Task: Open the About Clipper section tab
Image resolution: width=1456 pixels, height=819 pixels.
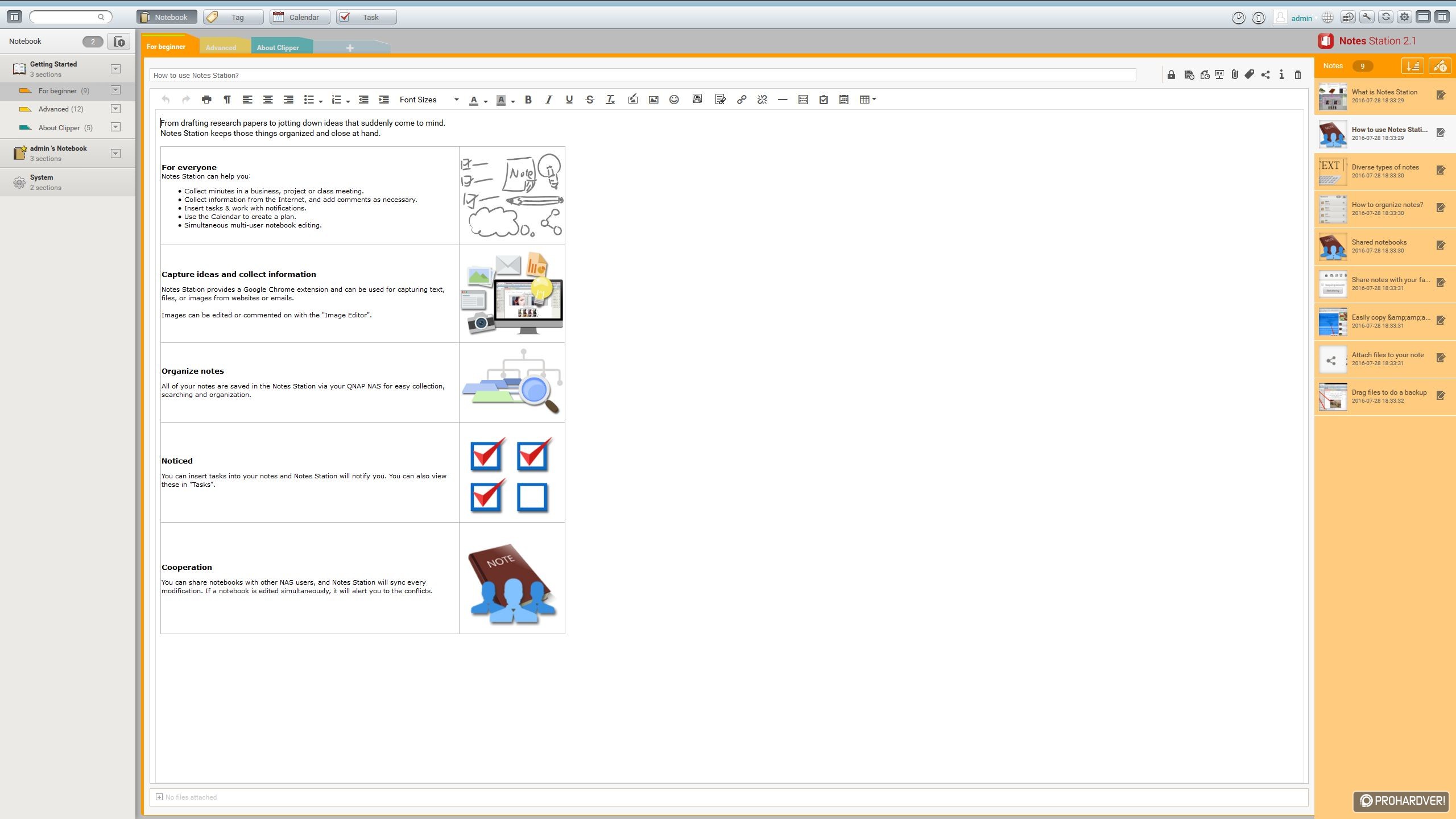Action: tap(278, 47)
